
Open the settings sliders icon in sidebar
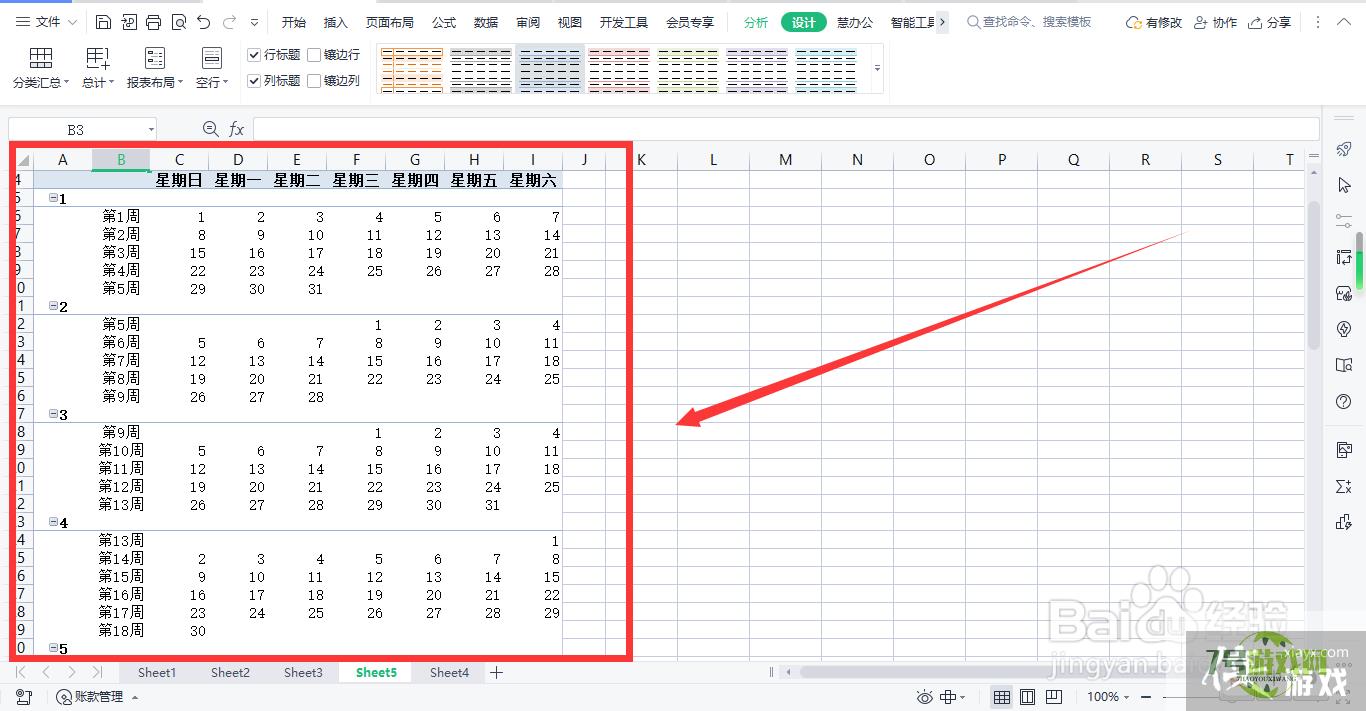pyautogui.click(x=1344, y=221)
